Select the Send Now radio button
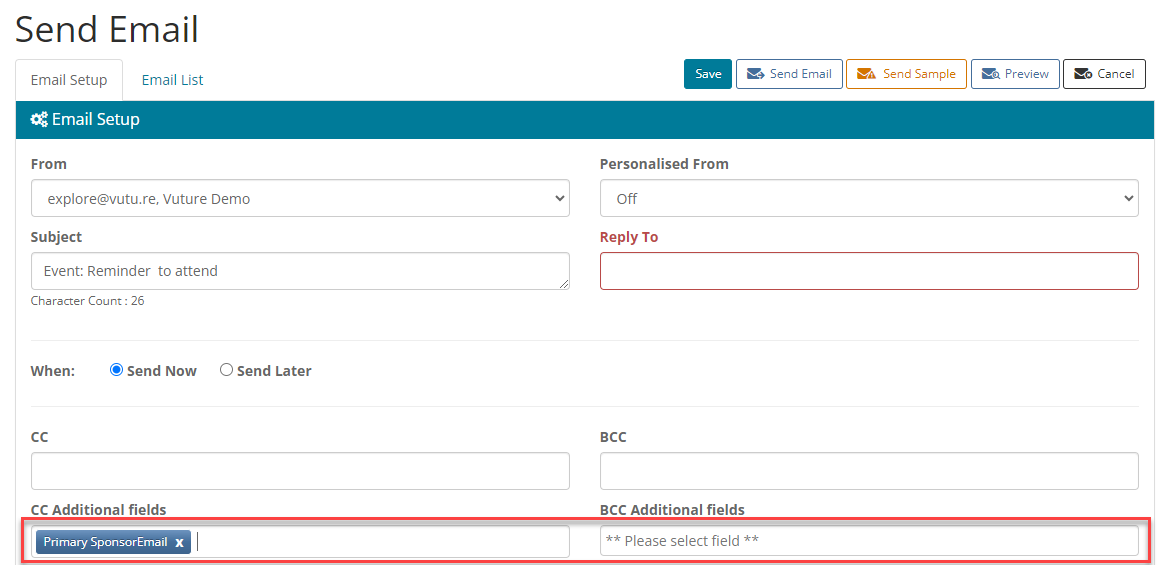The width and height of the screenshot is (1162, 565). pos(116,370)
